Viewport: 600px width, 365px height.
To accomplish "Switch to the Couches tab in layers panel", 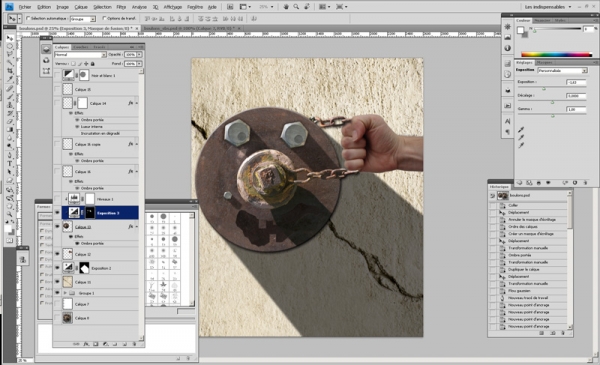I will coord(81,47).
